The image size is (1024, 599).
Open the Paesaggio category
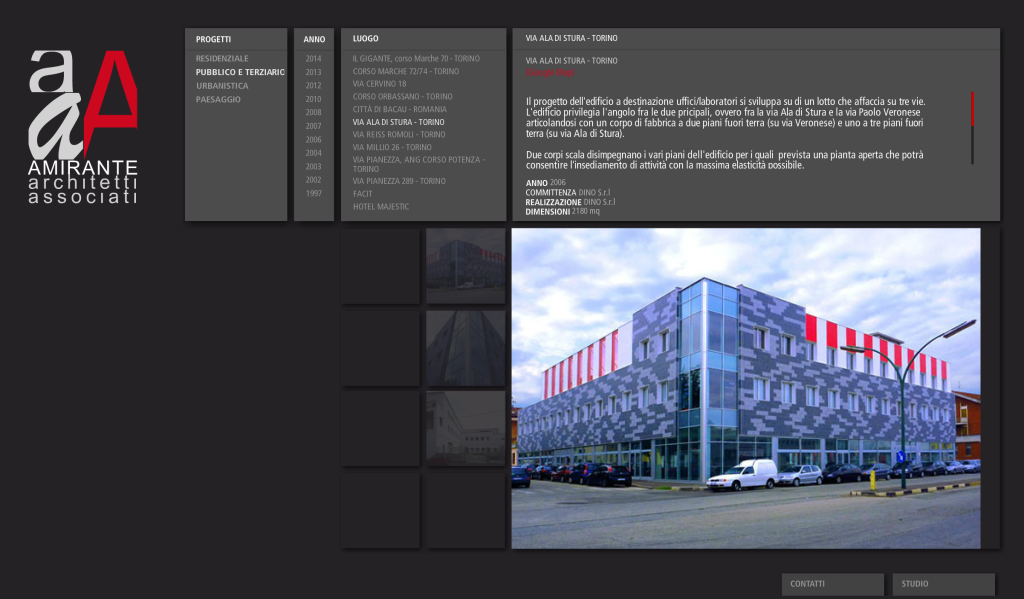point(218,100)
